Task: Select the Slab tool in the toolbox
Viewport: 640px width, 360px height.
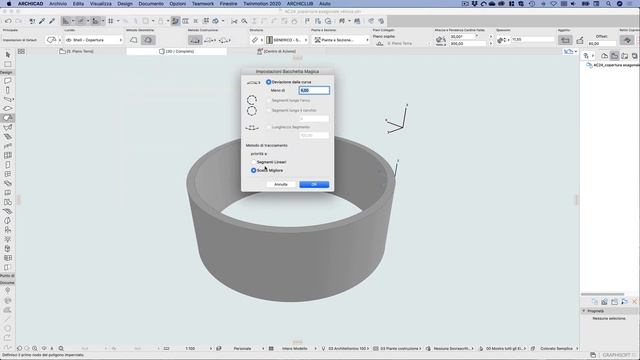Action: 8,109
